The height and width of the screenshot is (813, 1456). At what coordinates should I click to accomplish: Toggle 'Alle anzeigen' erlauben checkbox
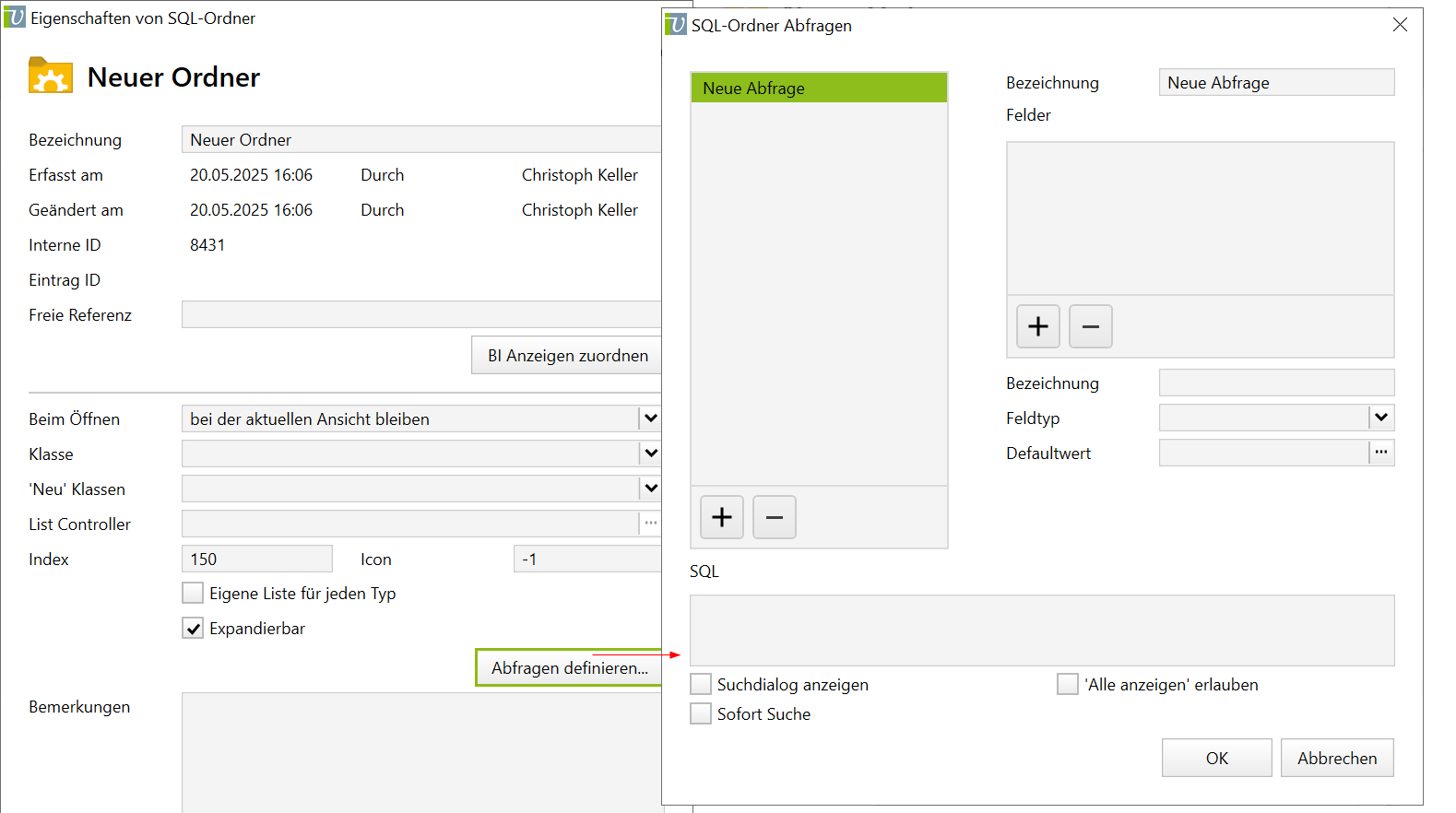(x=1067, y=684)
